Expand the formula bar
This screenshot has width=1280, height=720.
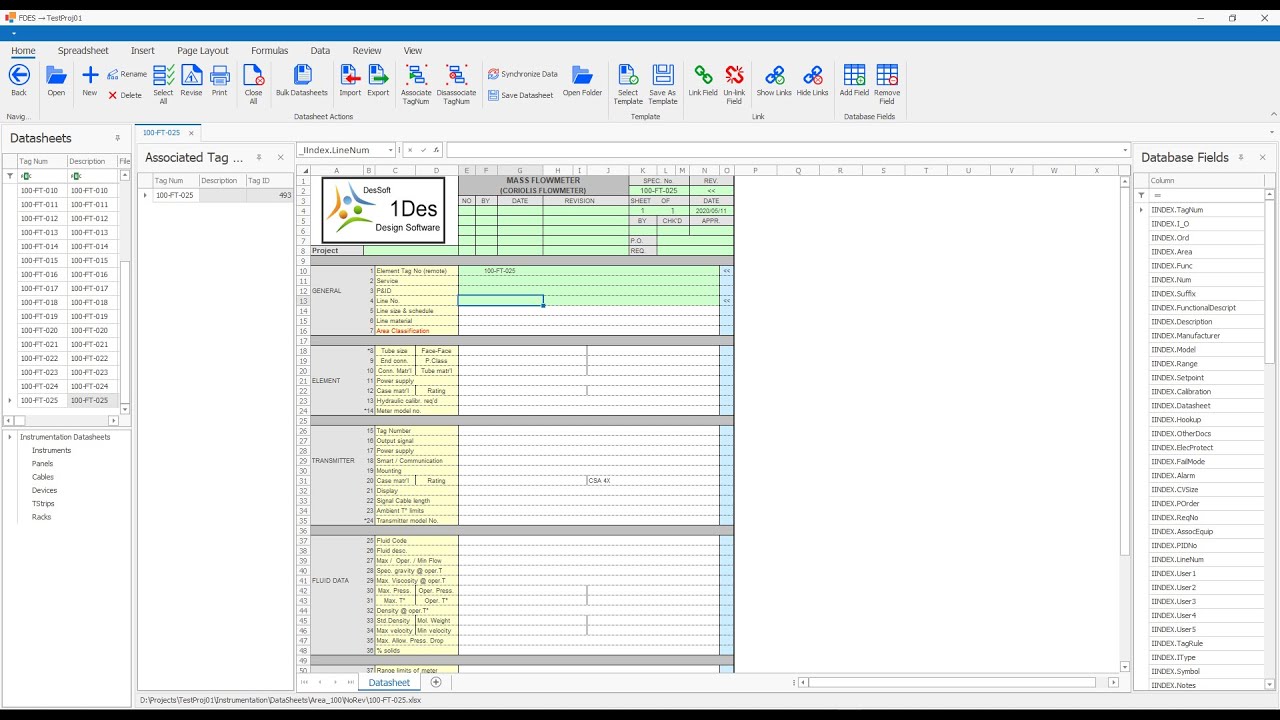[1125, 150]
